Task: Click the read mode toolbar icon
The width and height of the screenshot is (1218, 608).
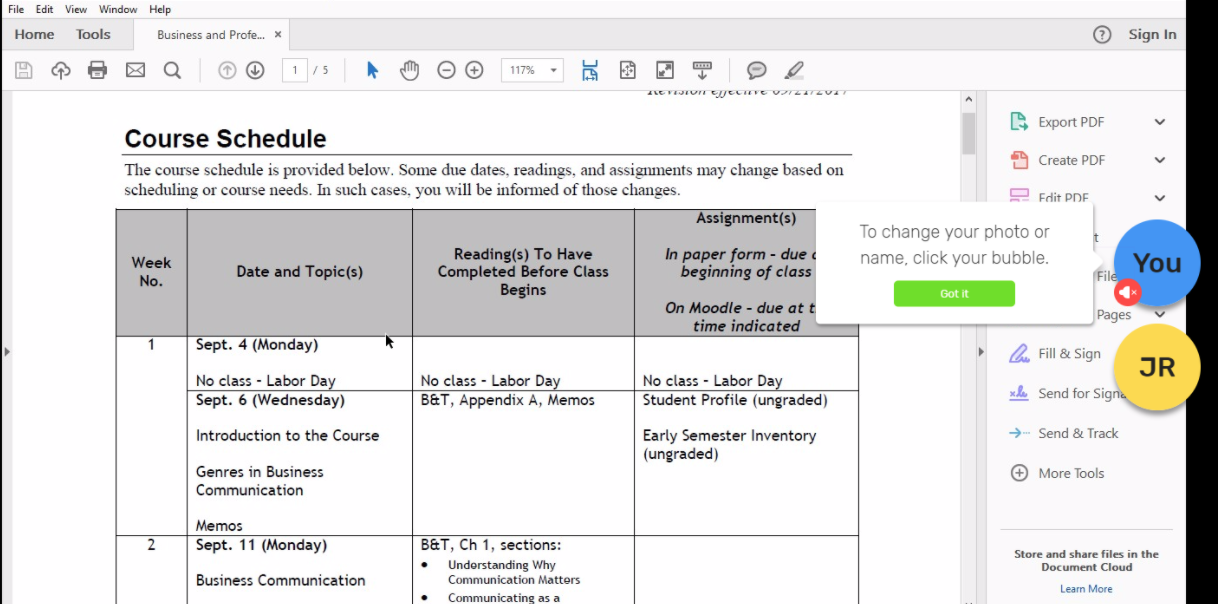Action: [702, 70]
